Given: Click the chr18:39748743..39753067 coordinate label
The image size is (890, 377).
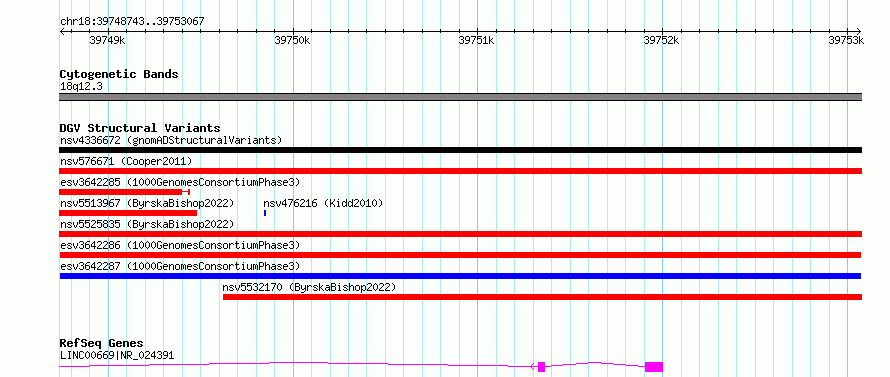Looking at the screenshot, I should pyautogui.click(x=132, y=22).
